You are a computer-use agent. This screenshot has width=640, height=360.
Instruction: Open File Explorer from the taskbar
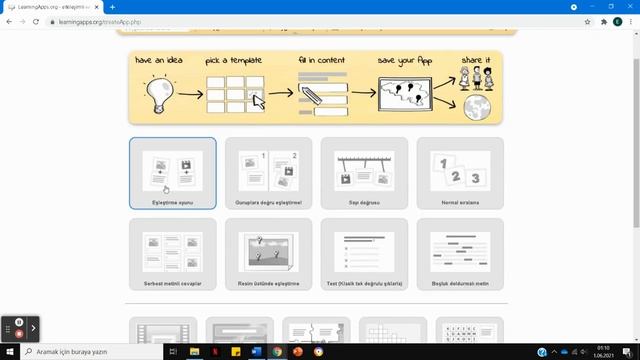tap(194, 351)
